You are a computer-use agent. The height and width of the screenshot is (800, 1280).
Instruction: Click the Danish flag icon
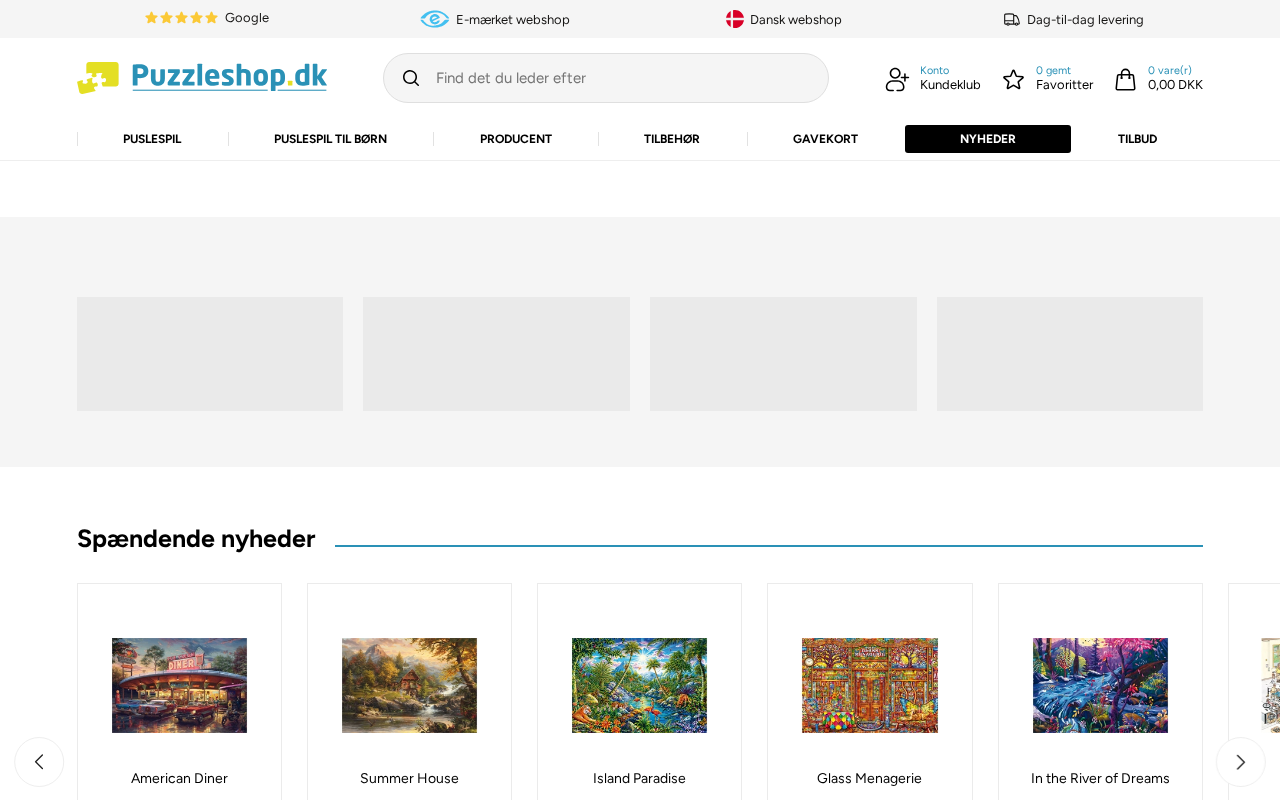tap(735, 19)
